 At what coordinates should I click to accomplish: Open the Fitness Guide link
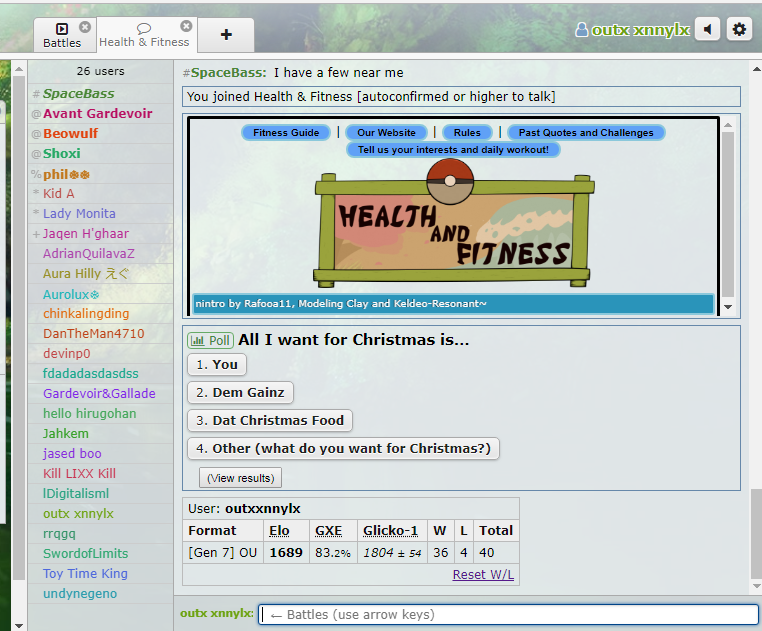(286, 132)
